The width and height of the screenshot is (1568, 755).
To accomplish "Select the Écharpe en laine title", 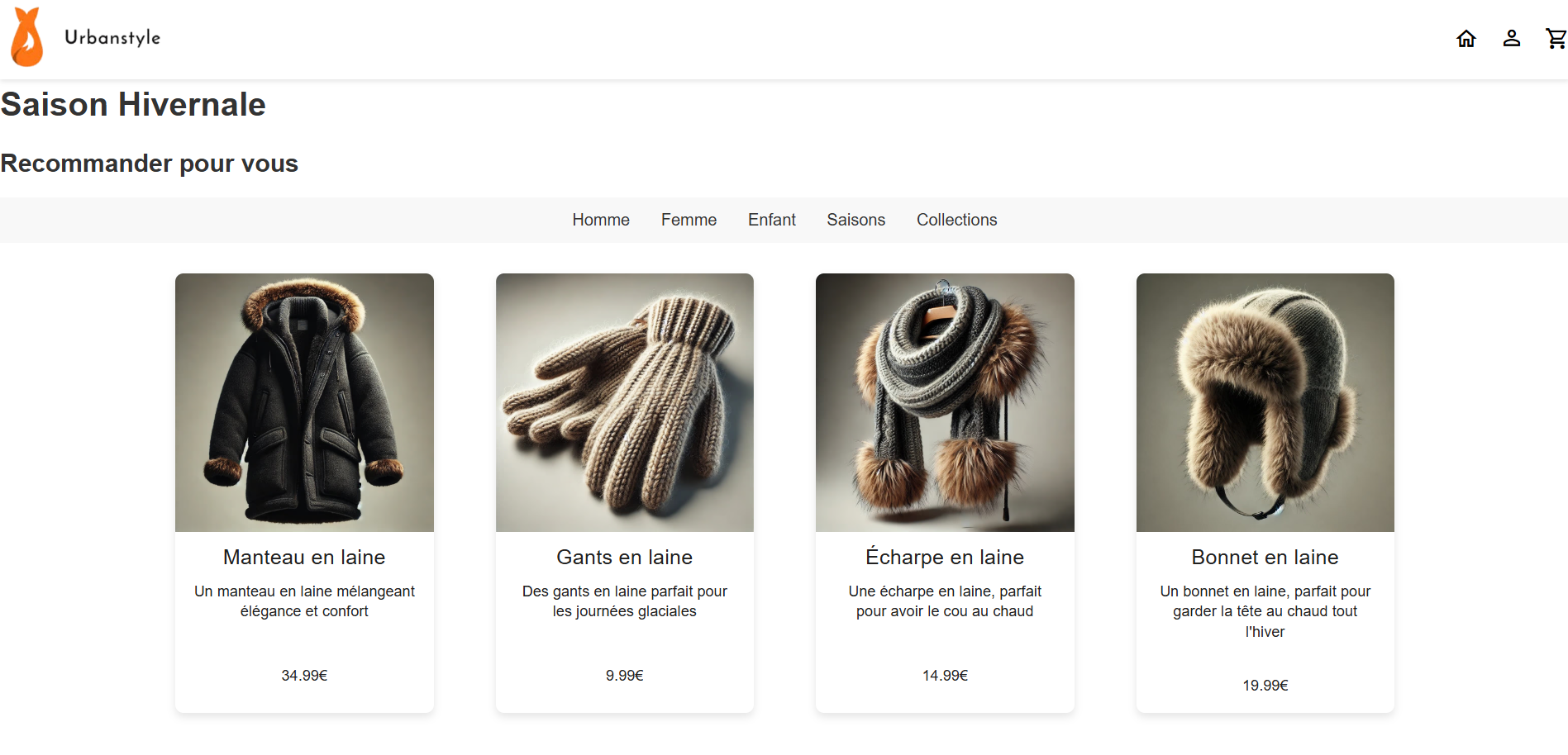I will click(945, 557).
